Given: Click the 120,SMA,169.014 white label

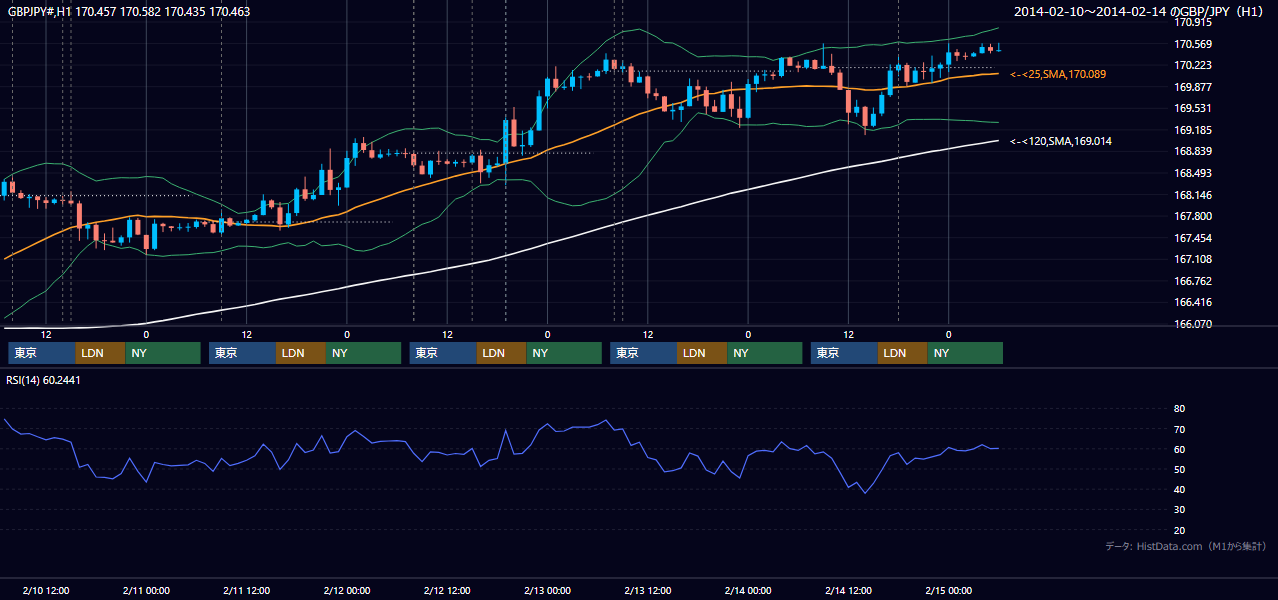Looking at the screenshot, I should coord(1061,141).
